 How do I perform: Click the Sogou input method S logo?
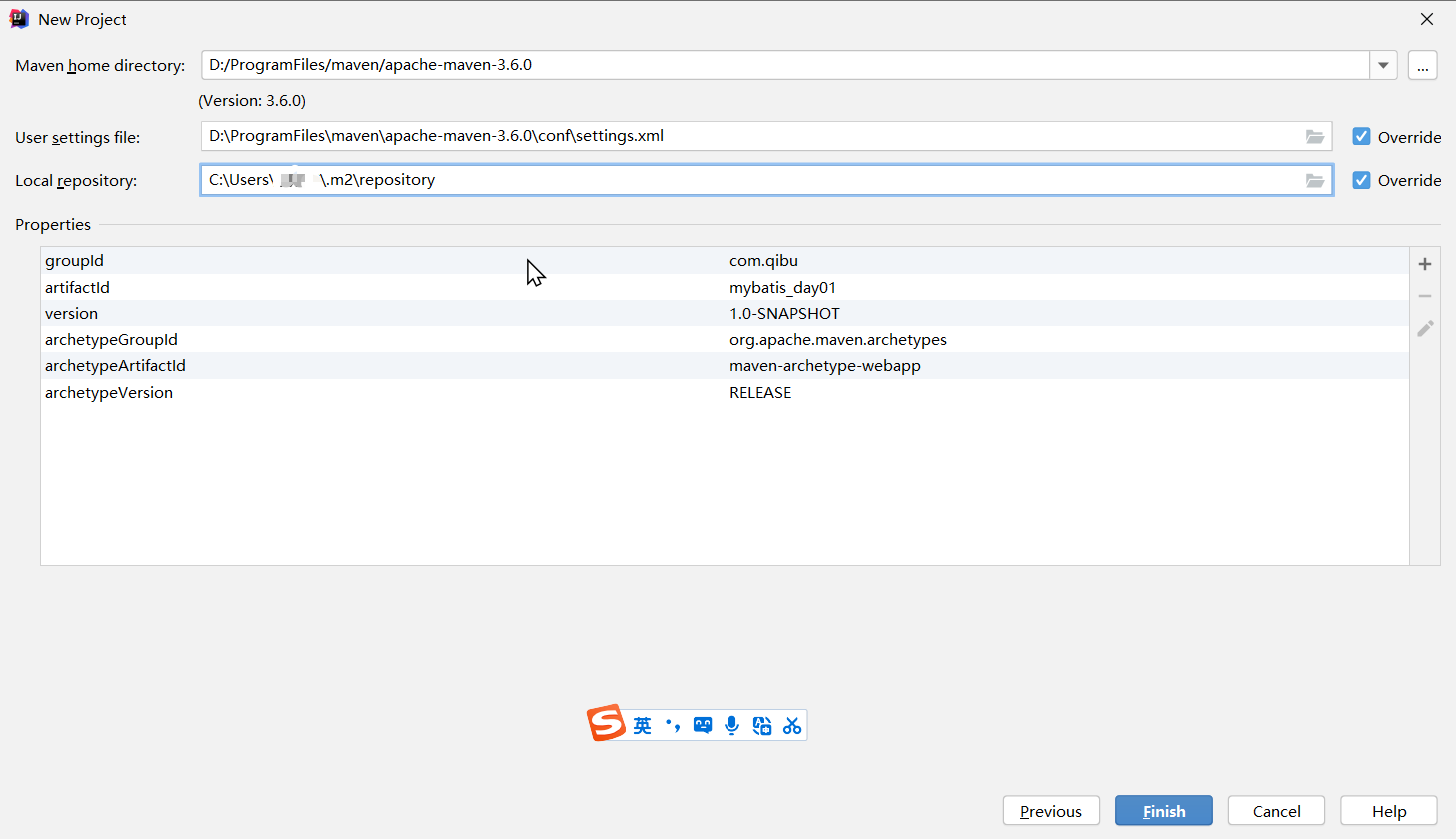coord(606,723)
